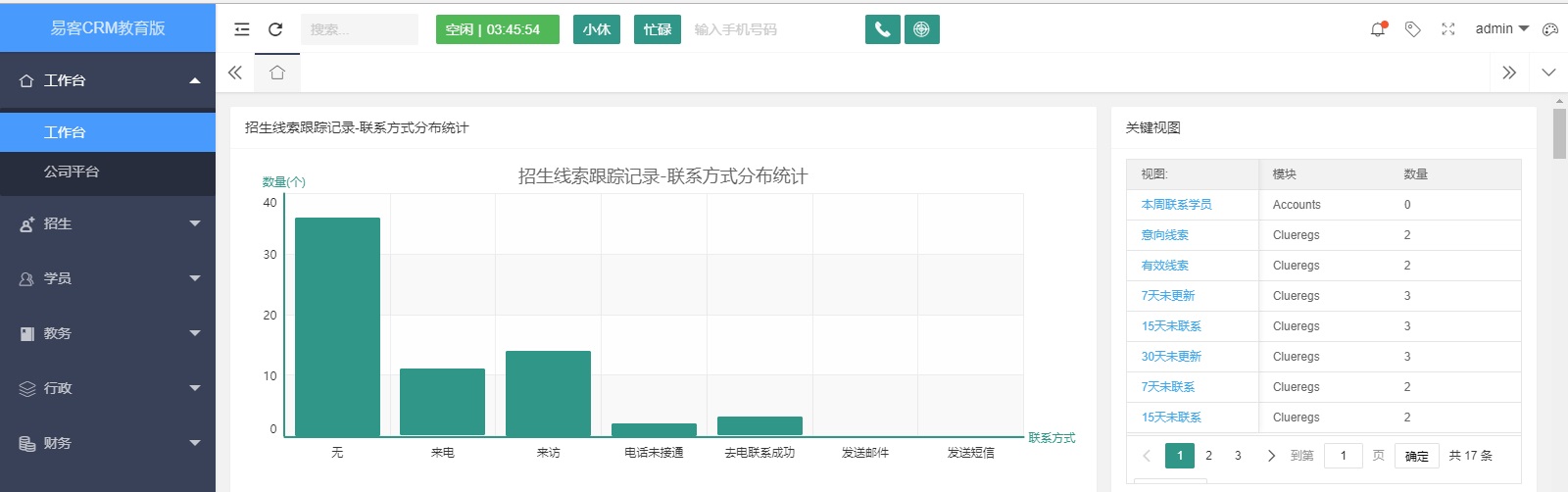Click the 易客CRM教育版 logo title

[x=108, y=28]
